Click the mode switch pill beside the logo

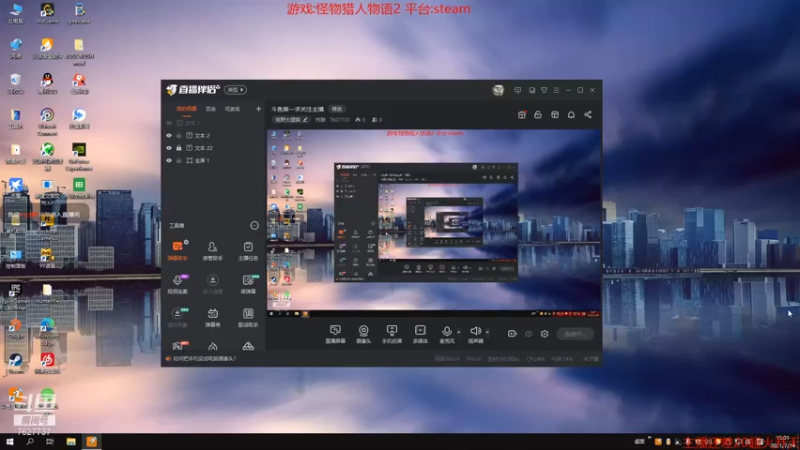click(x=235, y=90)
